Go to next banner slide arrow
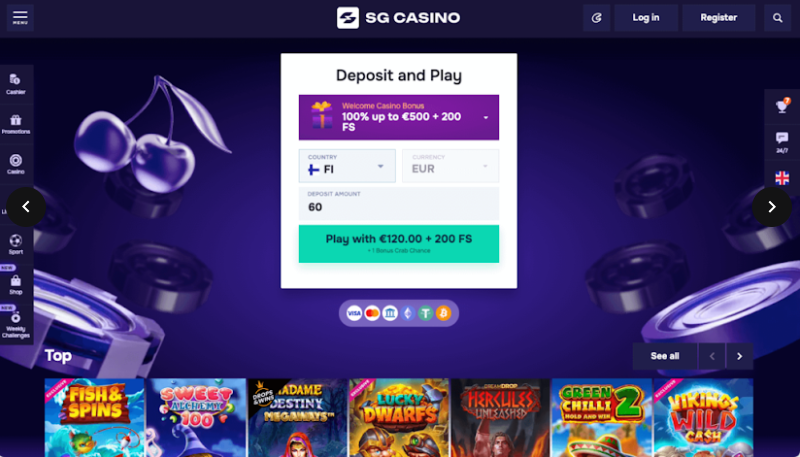Viewport: 800px width, 457px height. (771, 207)
